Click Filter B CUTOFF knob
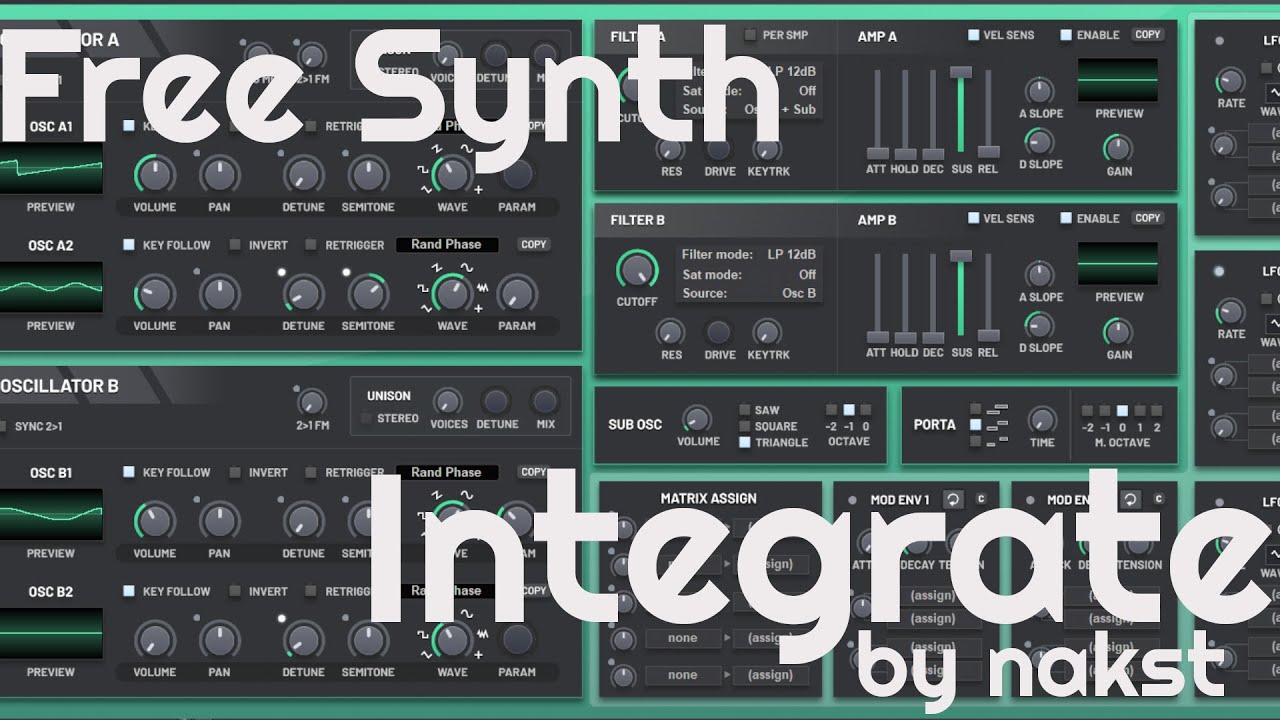The image size is (1280, 720). point(637,268)
